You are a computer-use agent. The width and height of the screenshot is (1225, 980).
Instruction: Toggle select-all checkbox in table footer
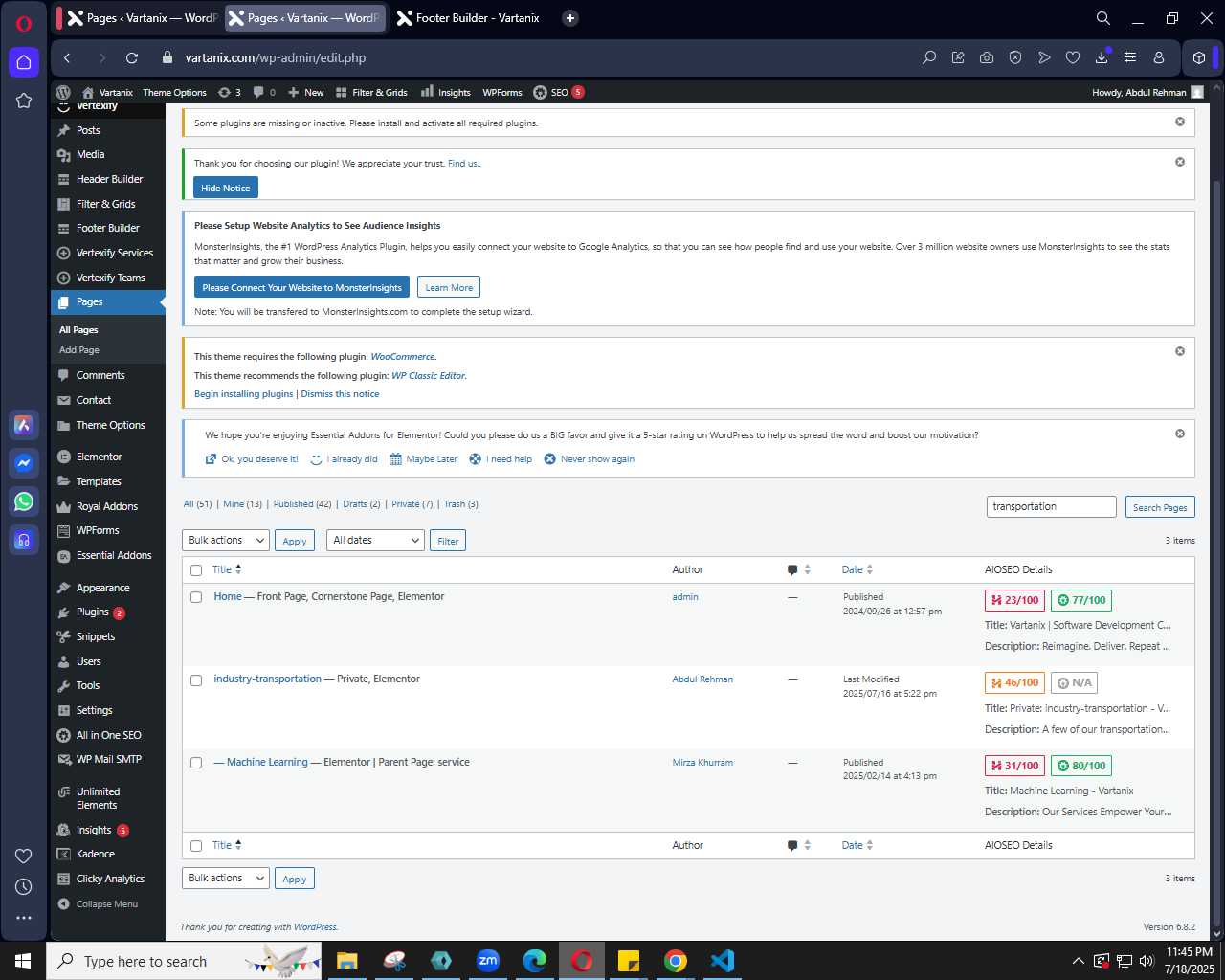[x=196, y=846]
